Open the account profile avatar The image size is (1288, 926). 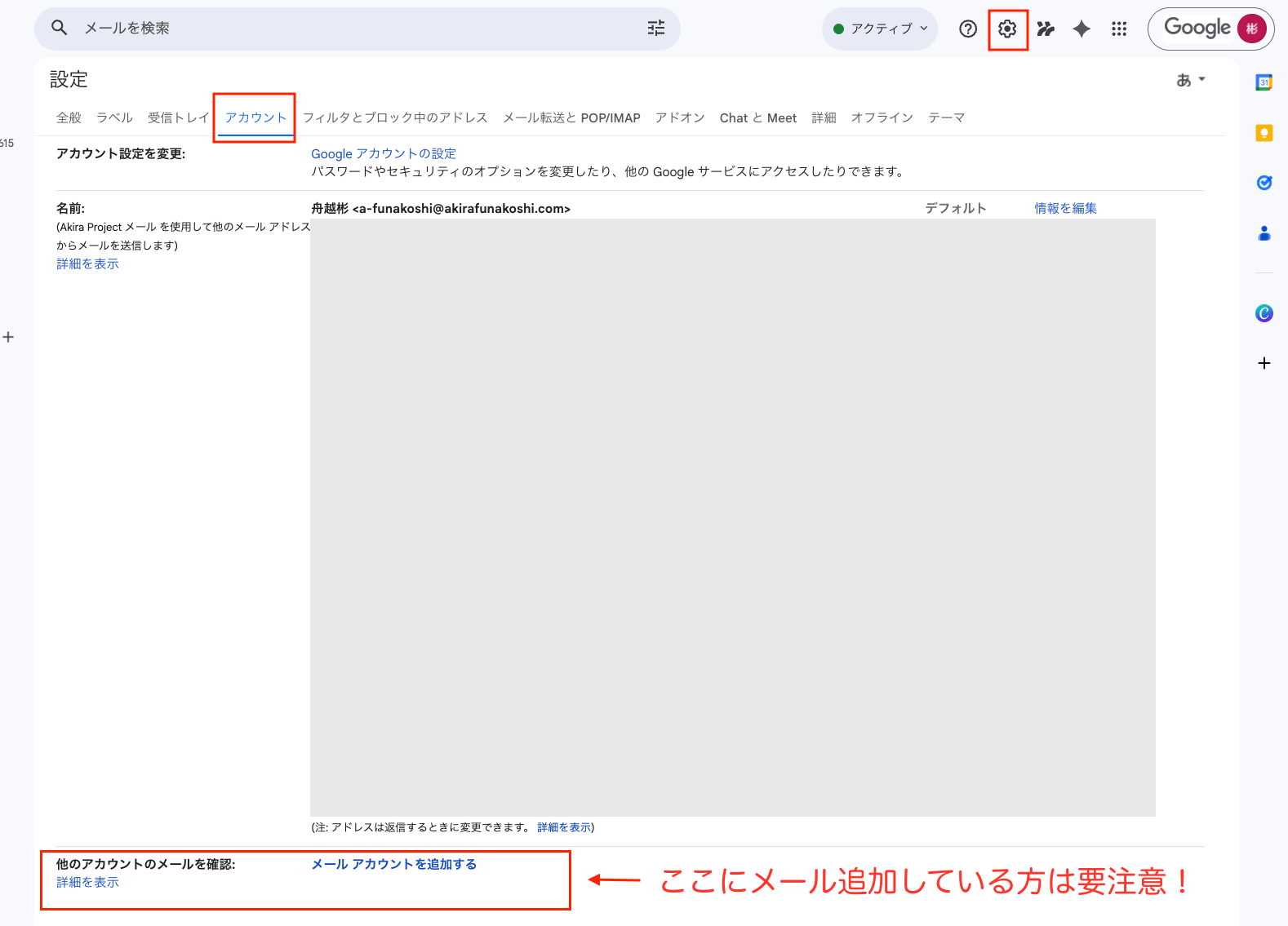pyautogui.click(x=1251, y=29)
